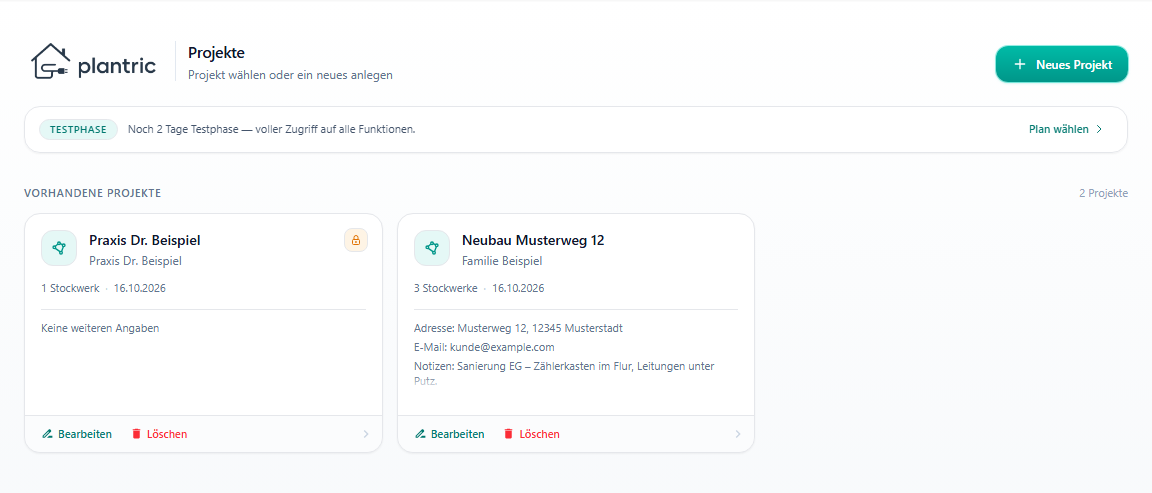Delete the Neubau Musterweg 12 project
Image resolution: width=1152 pixels, height=493 pixels.
pyautogui.click(x=531, y=434)
